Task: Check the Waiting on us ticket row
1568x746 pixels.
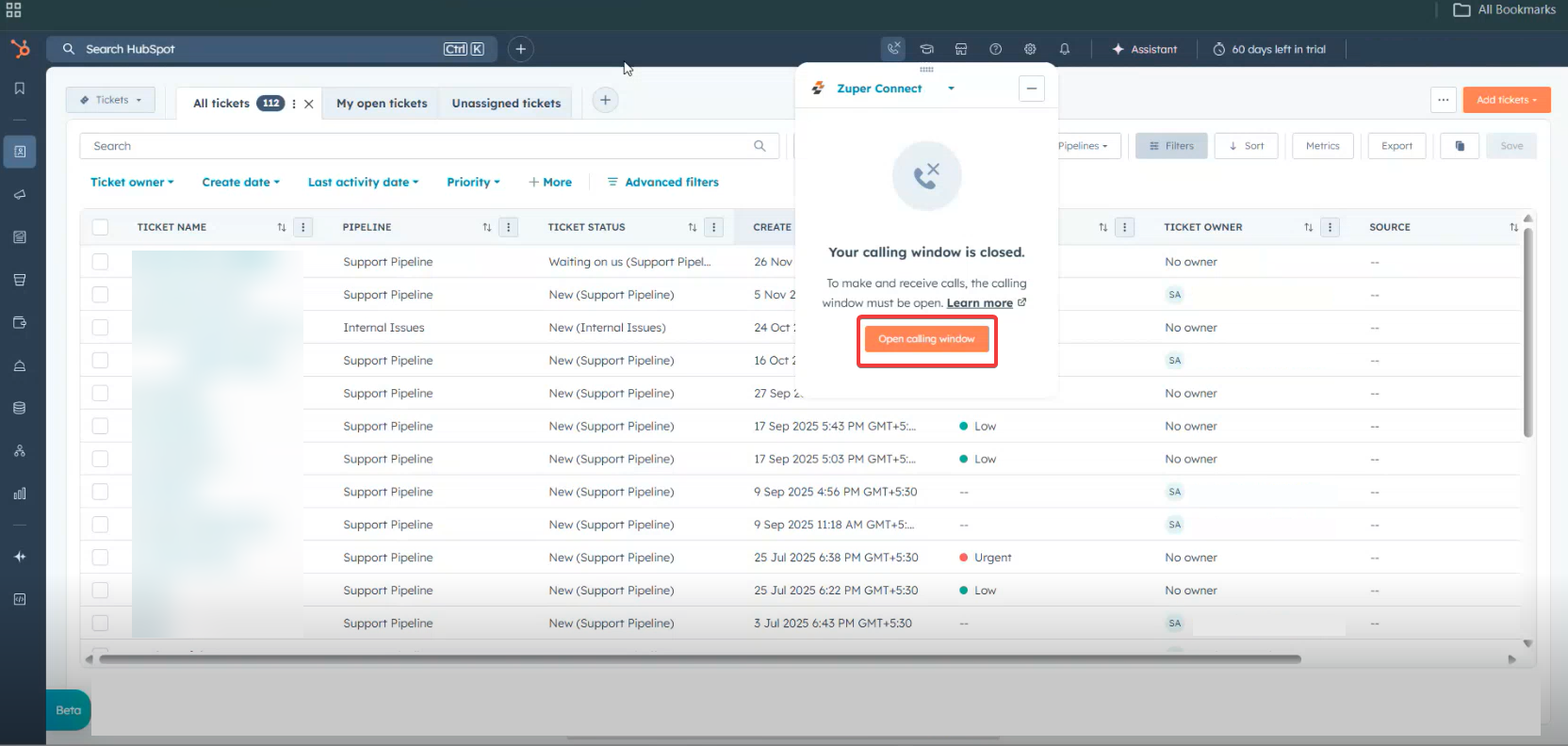Action: click(x=101, y=262)
